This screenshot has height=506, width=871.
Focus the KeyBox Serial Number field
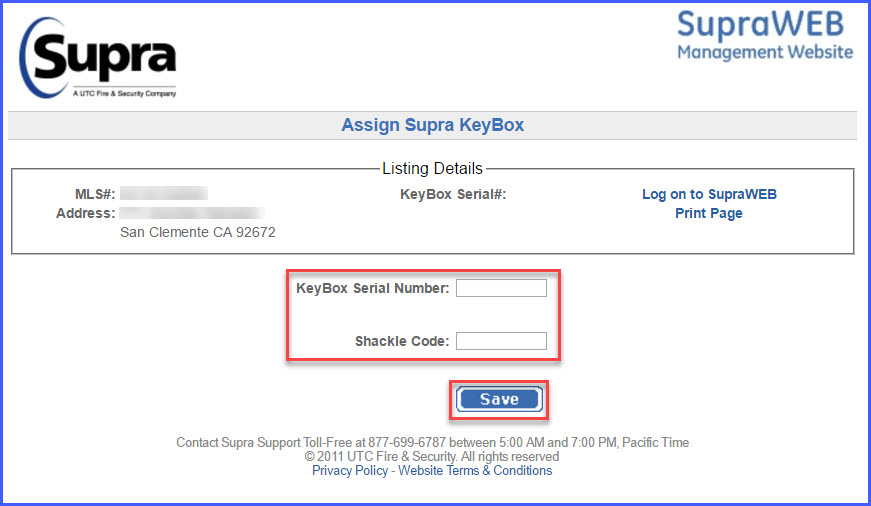[x=501, y=288]
